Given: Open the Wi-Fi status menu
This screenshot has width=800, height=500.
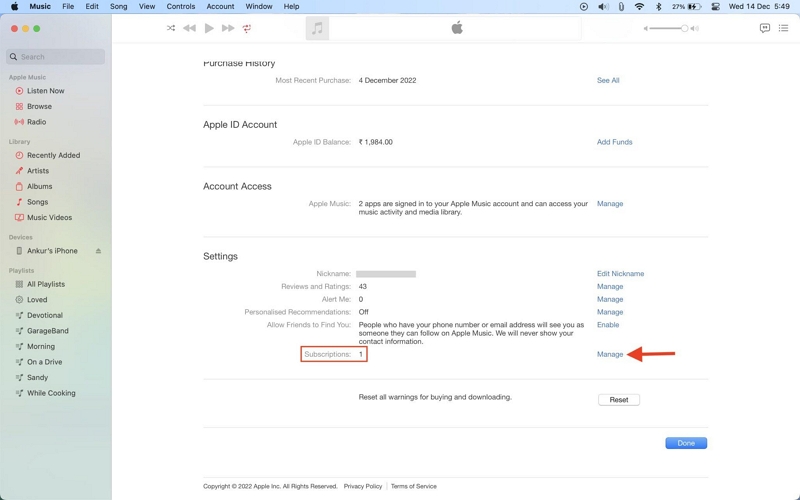Looking at the screenshot, I should (x=639, y=7).
